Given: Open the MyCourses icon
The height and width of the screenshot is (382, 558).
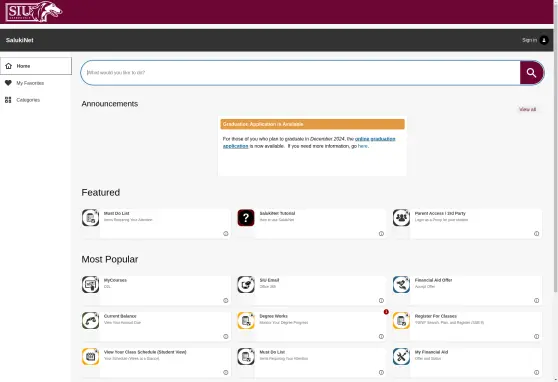Looking at the screenshot, I should pos(90,284).
